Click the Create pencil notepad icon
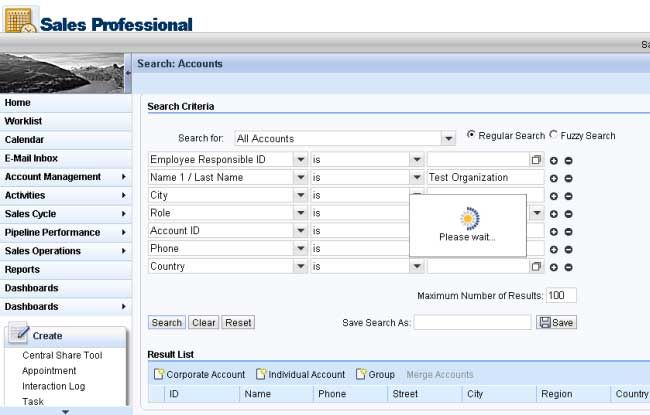The width and height of the screenshot is (650, 415). 19,333
